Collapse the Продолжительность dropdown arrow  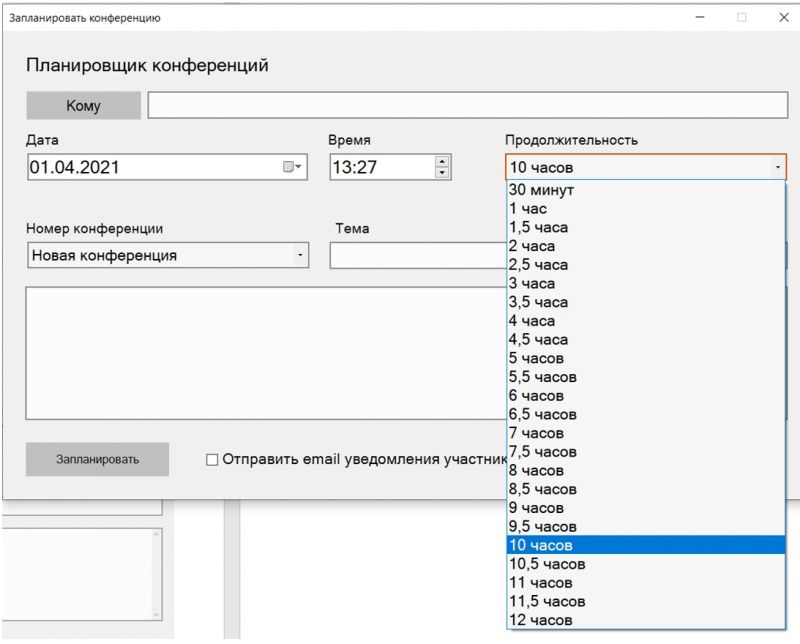click(x=778, y=167)
